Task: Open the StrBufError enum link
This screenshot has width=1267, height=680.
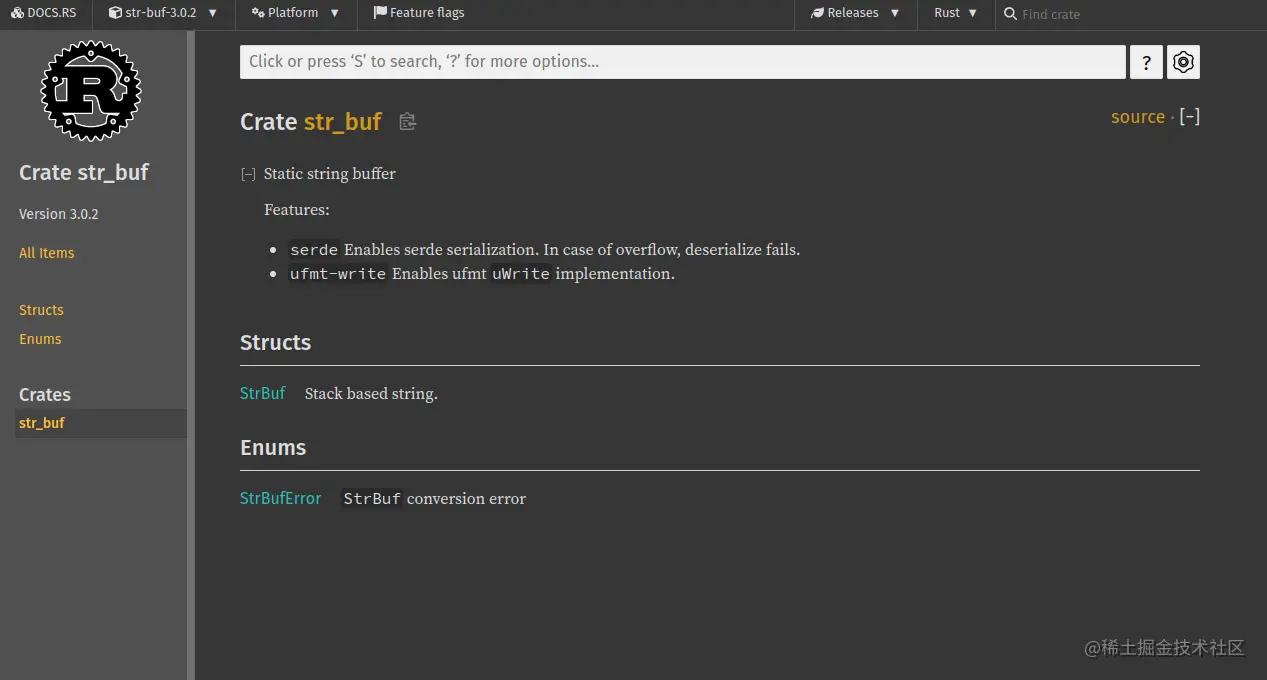Action: [281, 498]
